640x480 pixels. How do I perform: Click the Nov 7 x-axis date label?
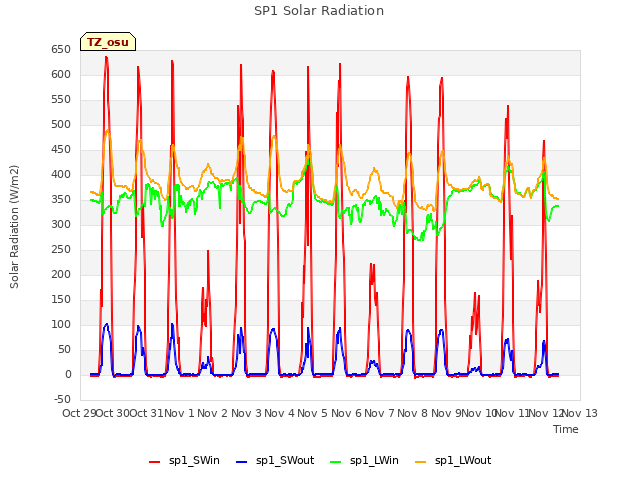[379, 413]
